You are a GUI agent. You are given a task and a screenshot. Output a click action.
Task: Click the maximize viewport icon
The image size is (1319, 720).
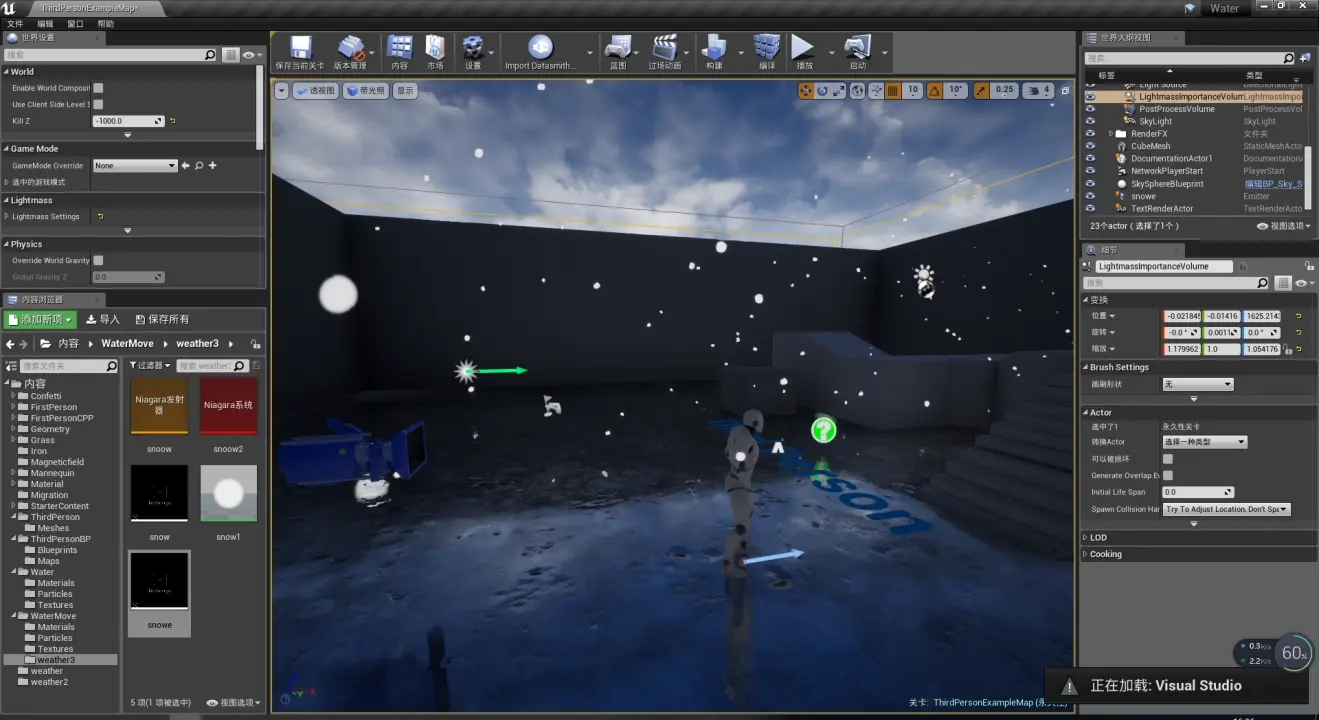point(1064,90)
